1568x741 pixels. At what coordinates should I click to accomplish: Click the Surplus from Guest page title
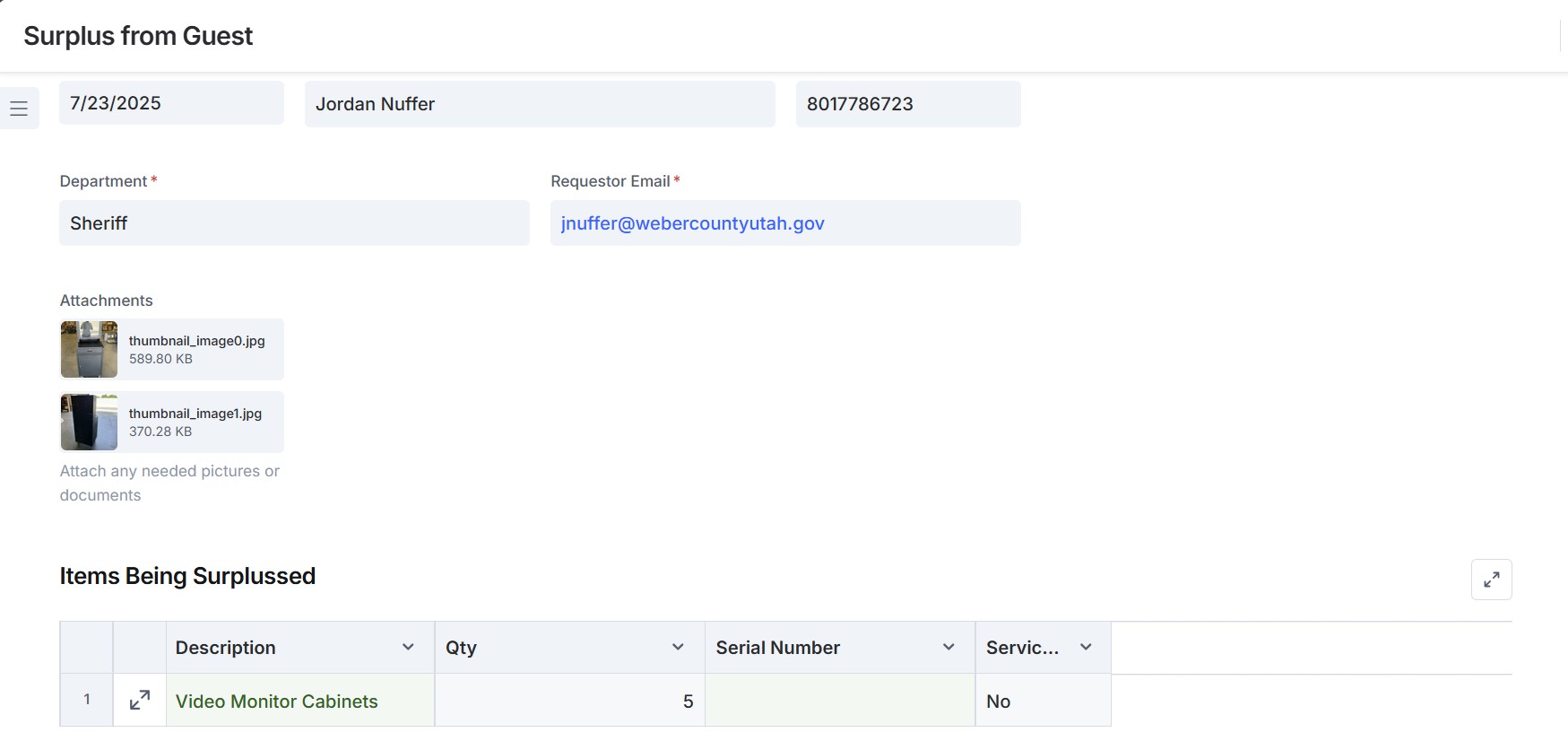coord(138,36)
